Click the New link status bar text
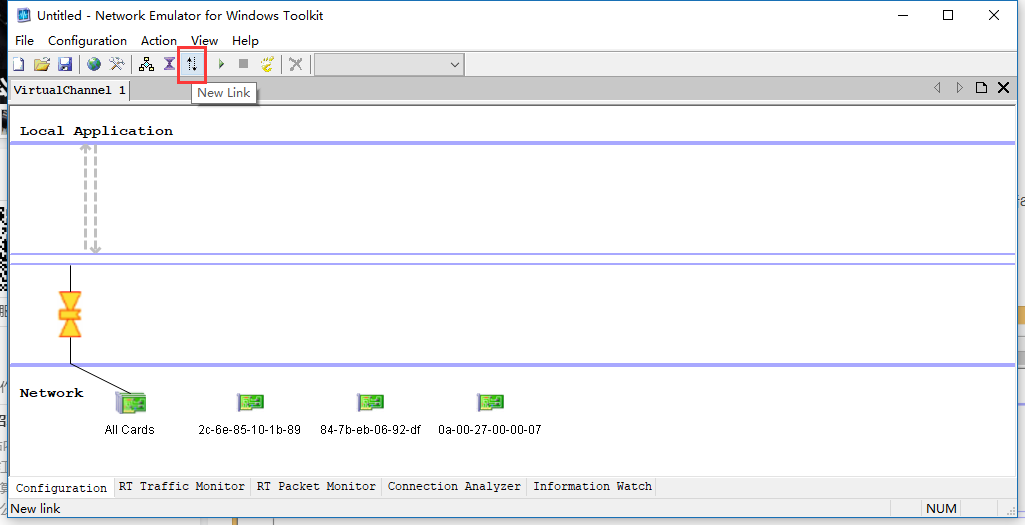 [35, 509]
